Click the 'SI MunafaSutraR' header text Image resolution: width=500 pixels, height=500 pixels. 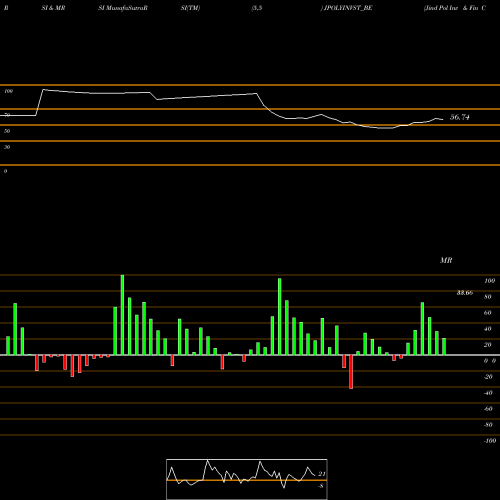click(x=123, y=8)
